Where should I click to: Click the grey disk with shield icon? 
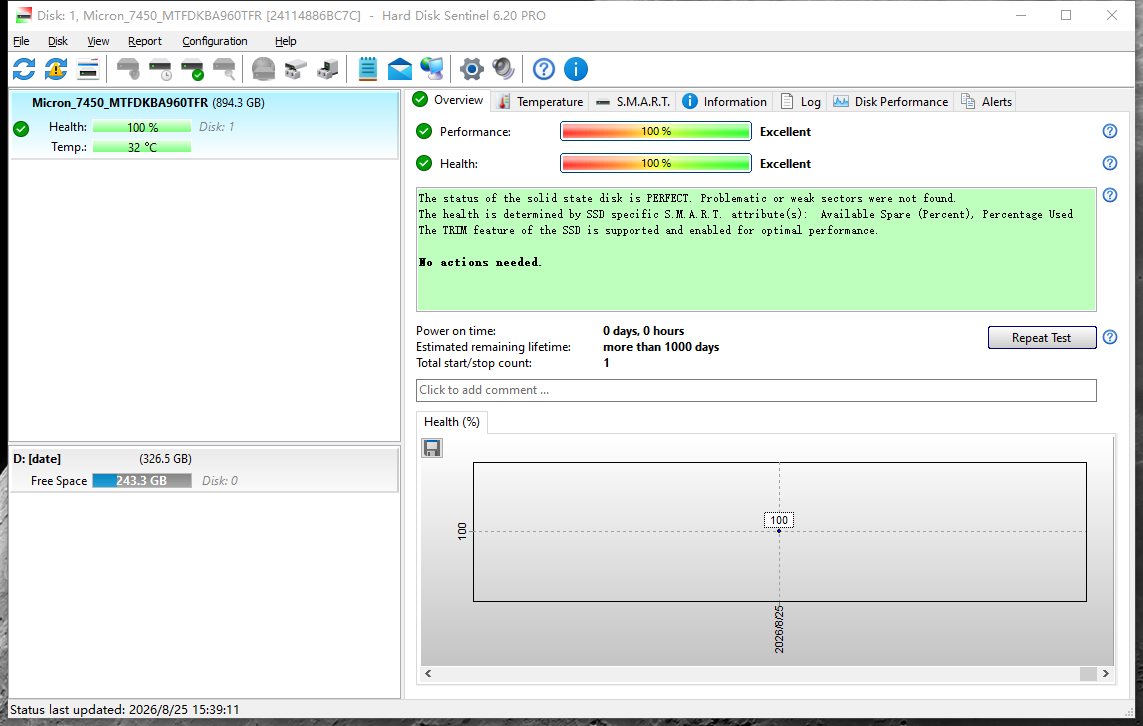click(x=128, y=69)
